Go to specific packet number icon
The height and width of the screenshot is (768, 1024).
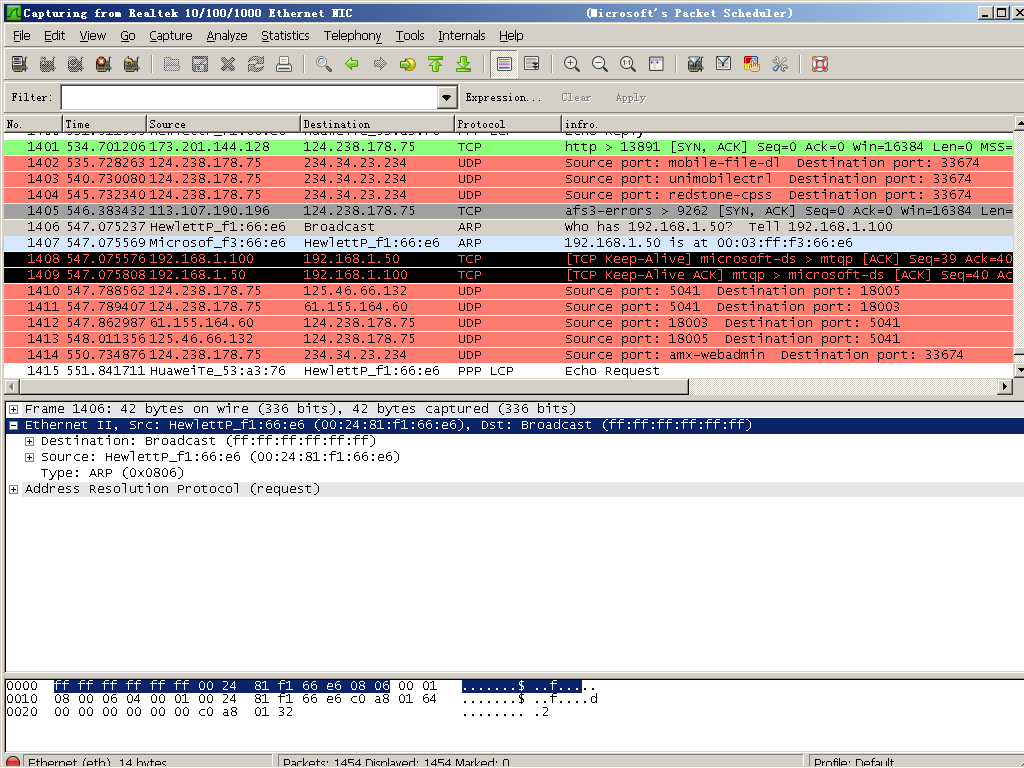coord(408,64)
